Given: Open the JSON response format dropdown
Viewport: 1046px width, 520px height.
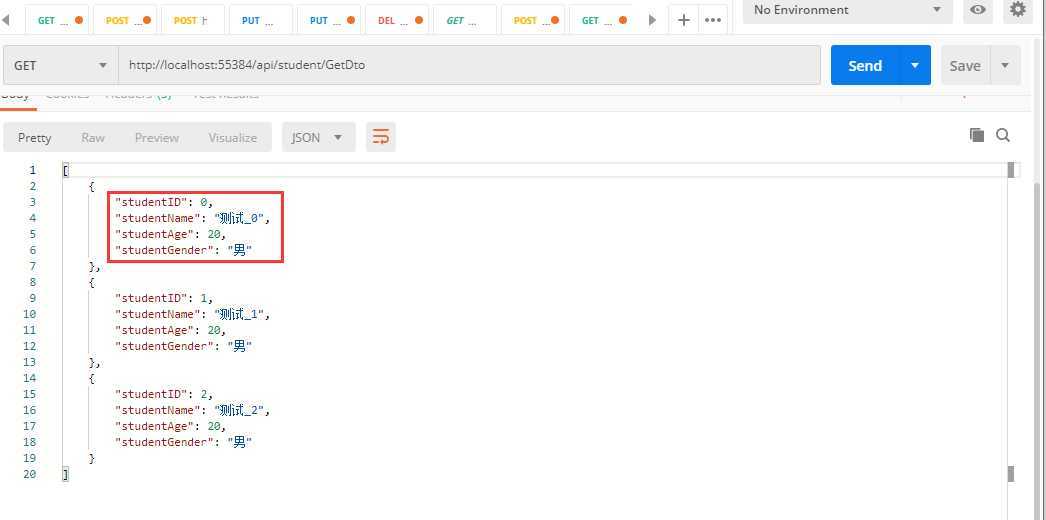Looking at the screenshot, I should click(318, 137).
